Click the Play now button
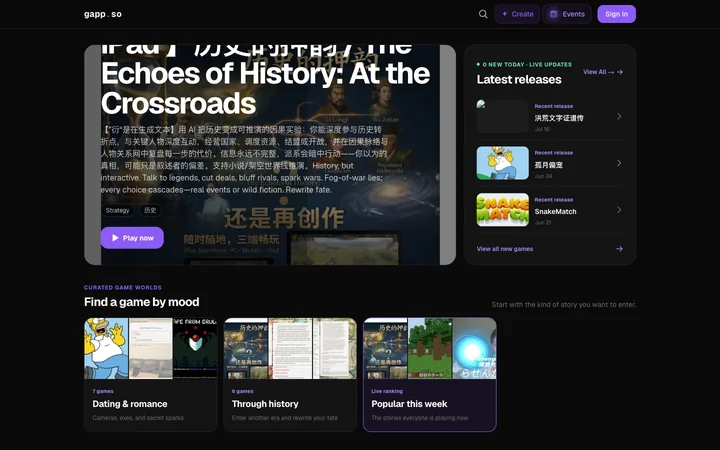The height and width of the screenshot is (450, 720). (x=132, y=238)
